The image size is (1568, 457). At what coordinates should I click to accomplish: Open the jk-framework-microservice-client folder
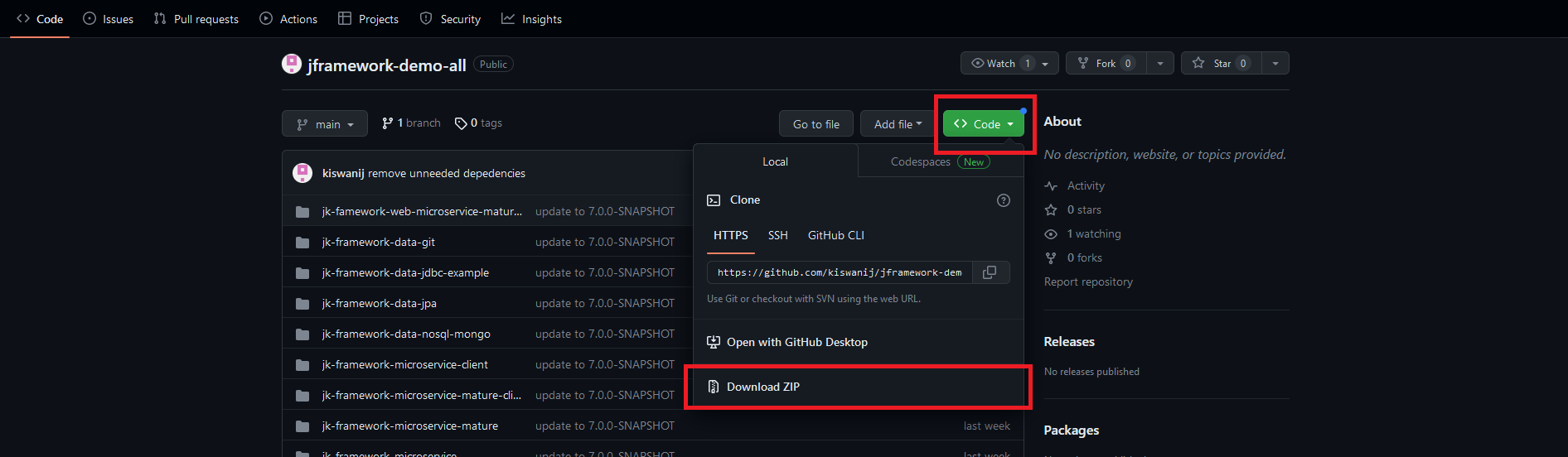coord(405,364)
